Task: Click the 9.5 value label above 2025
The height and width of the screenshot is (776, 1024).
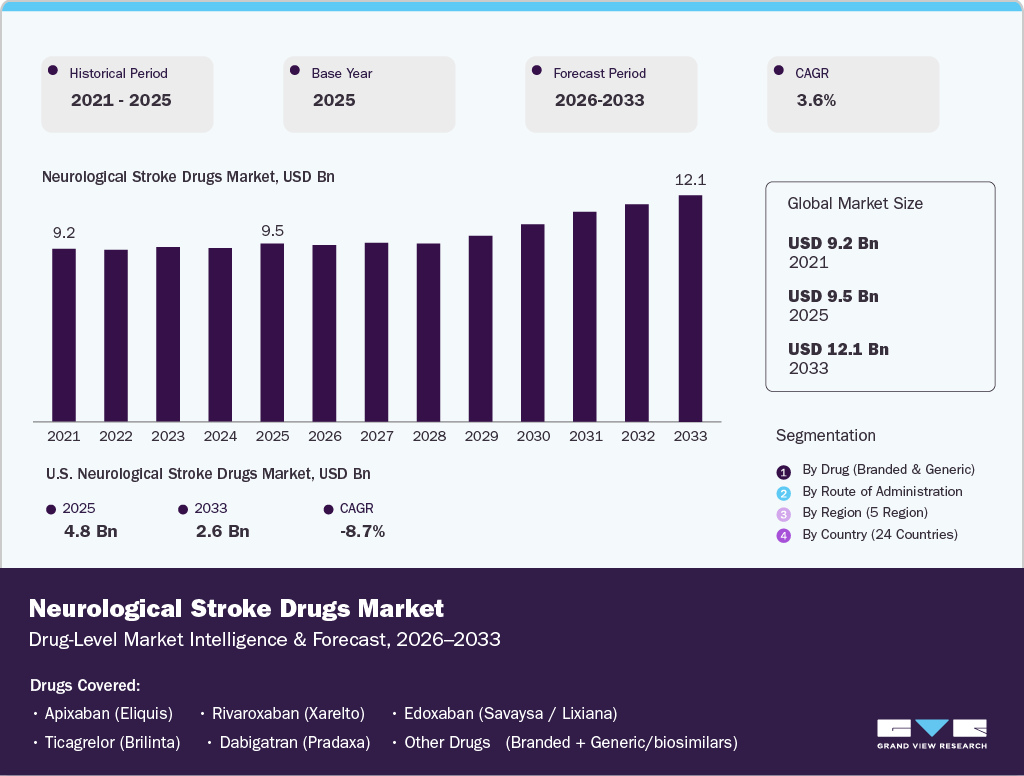Action: 272,231
